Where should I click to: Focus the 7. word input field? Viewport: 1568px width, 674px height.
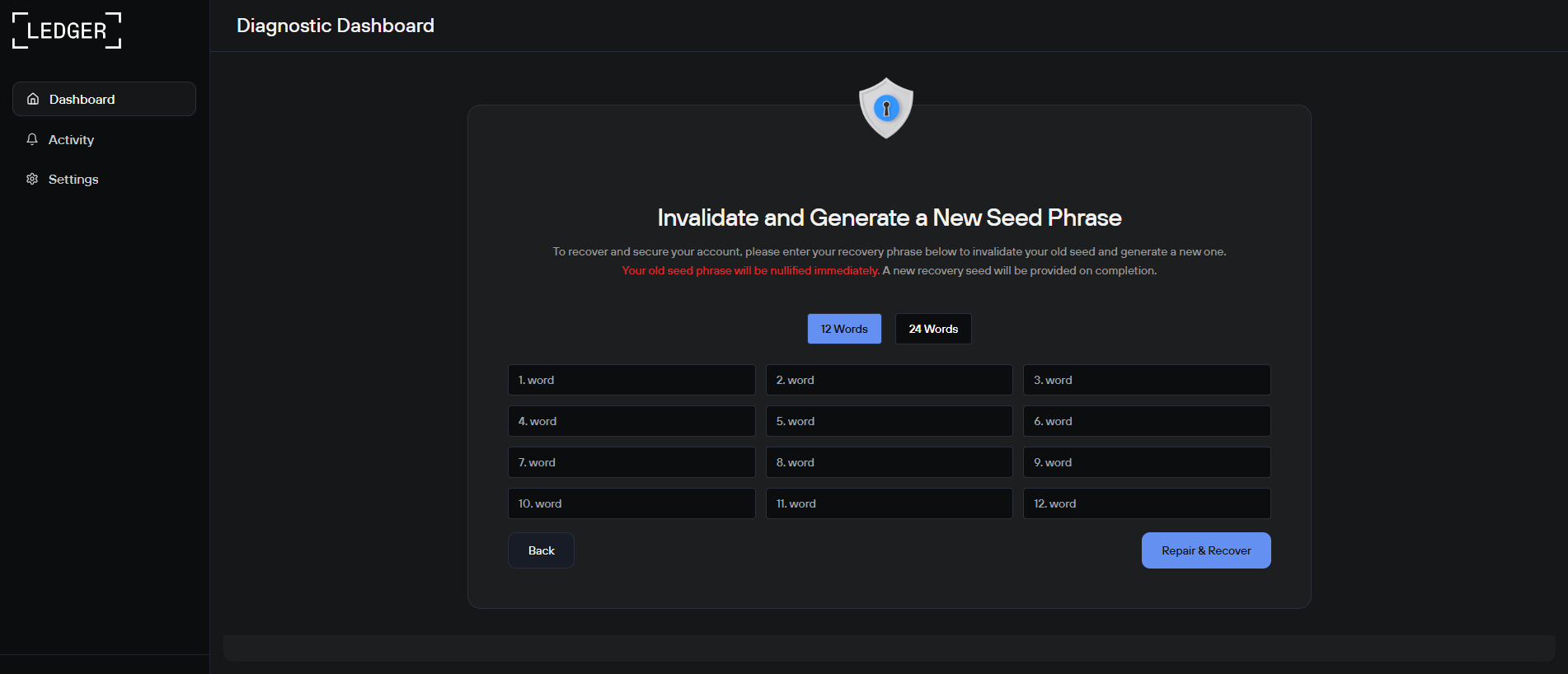[631, 462]
